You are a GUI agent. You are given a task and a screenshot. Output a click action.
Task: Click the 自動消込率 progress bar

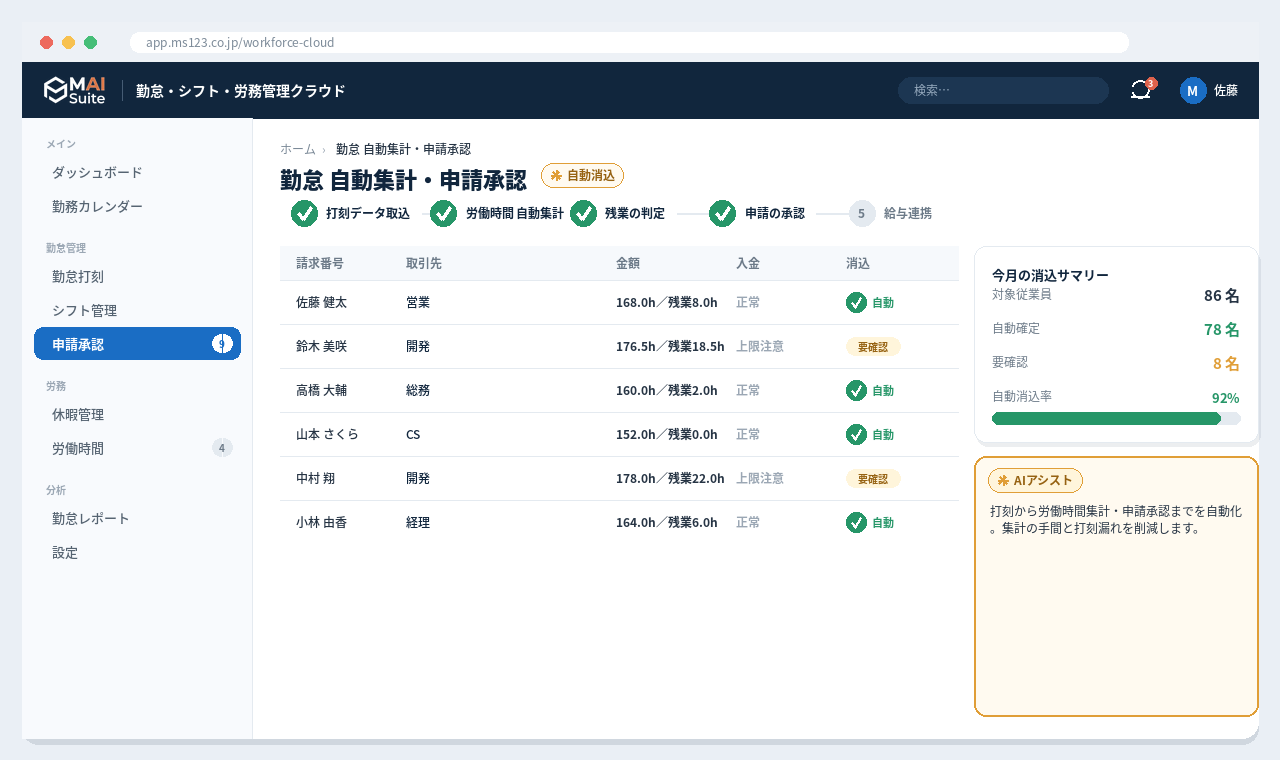coord(1116,418)
